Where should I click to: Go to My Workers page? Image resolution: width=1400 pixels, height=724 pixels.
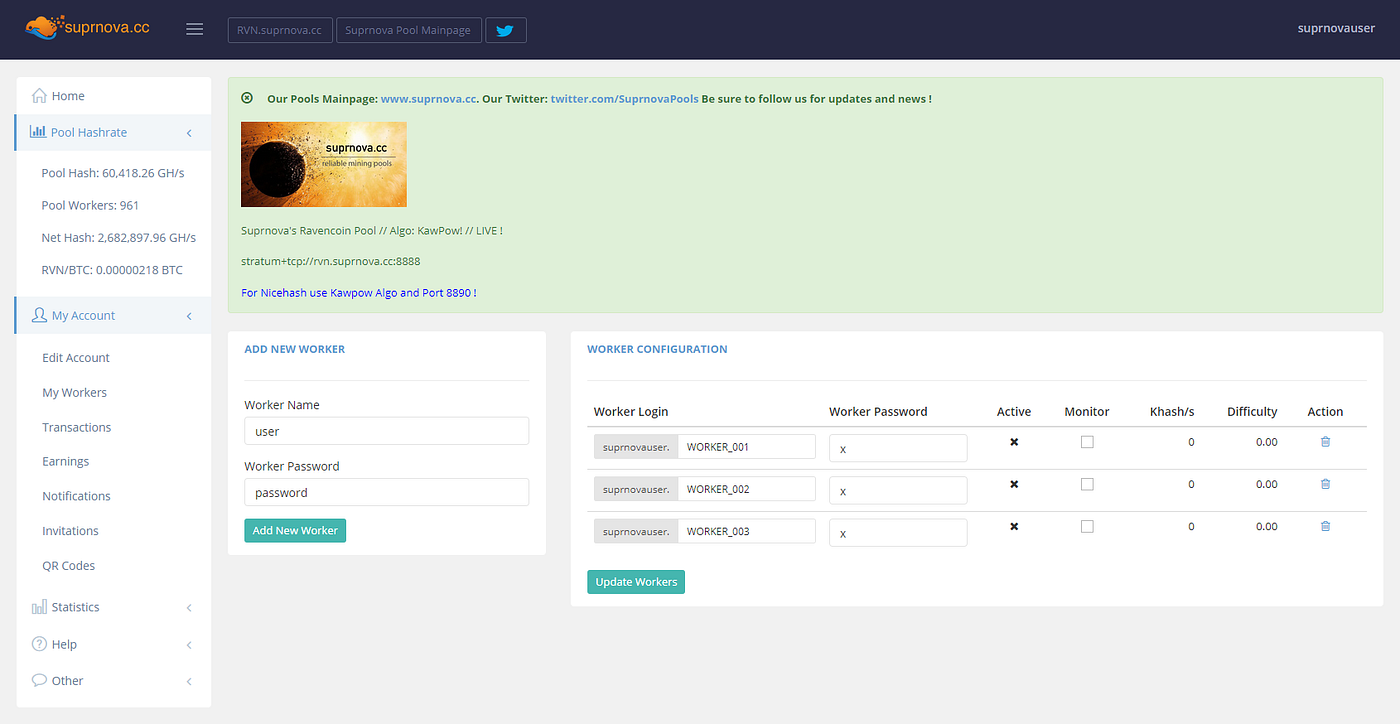74,392
